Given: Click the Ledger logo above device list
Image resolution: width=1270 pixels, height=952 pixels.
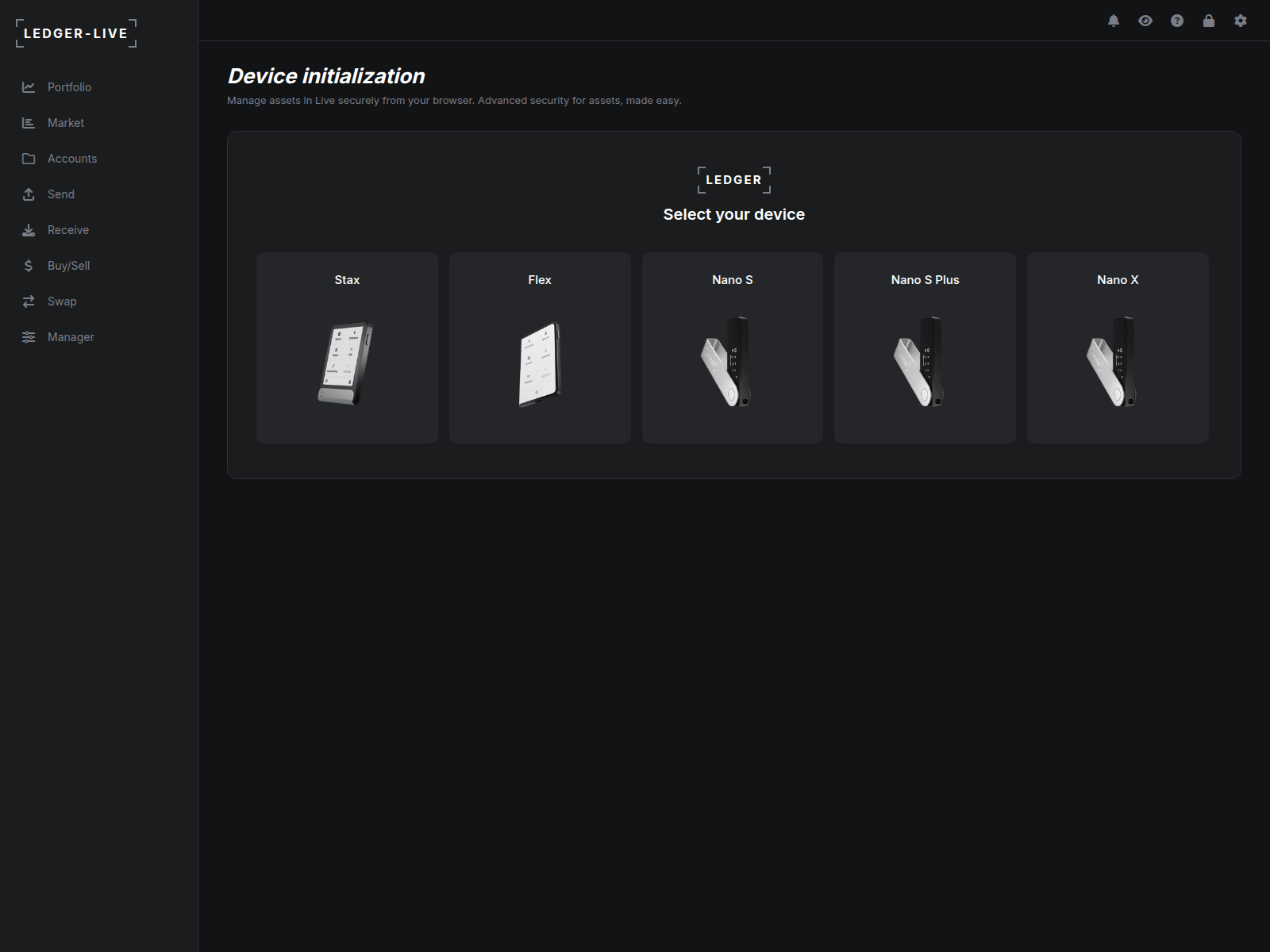Looking at the screenshot, I should pyautogui.click(x=734, y=180).
